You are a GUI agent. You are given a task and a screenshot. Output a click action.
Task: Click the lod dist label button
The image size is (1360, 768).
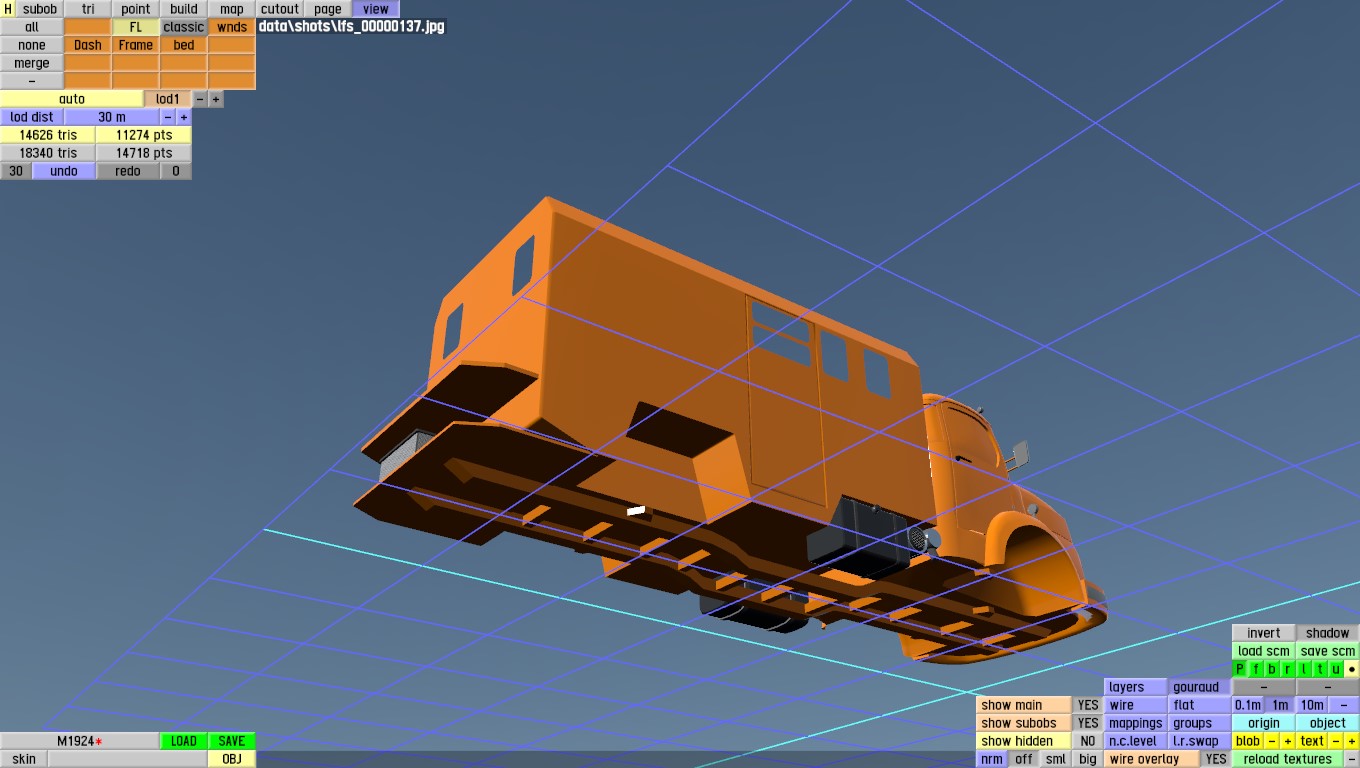(x=32, y=117)
